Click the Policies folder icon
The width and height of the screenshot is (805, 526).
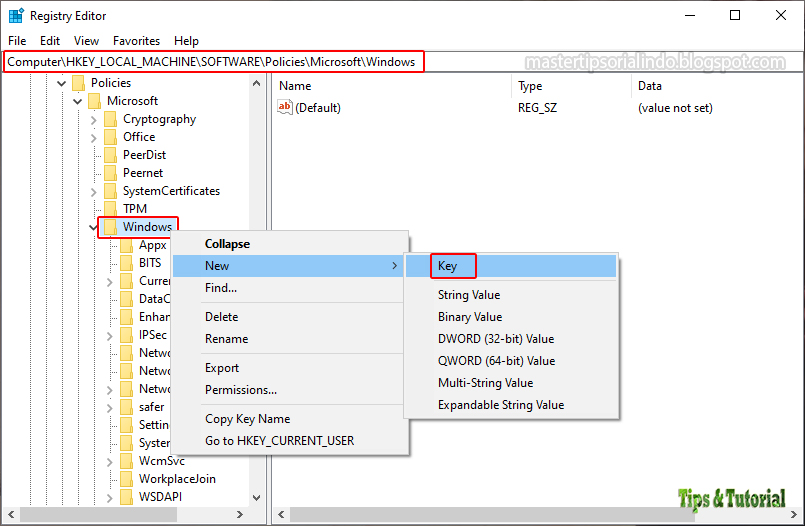[x=79, y=83]
